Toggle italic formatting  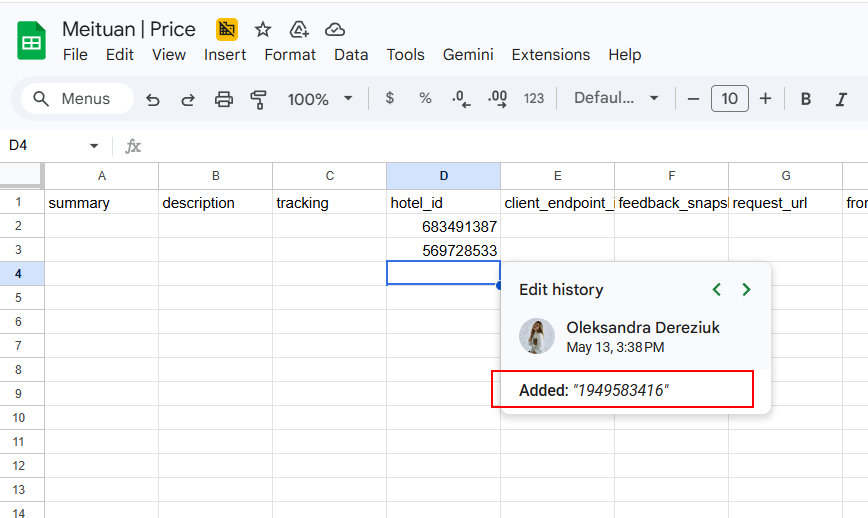[841, 99]
